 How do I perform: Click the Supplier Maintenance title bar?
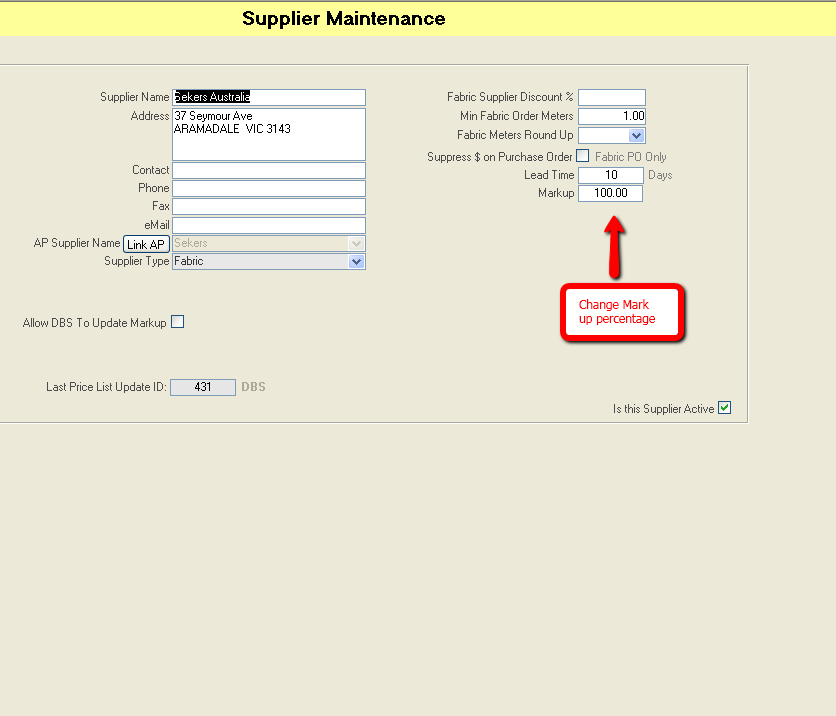(x=343, y=18)
